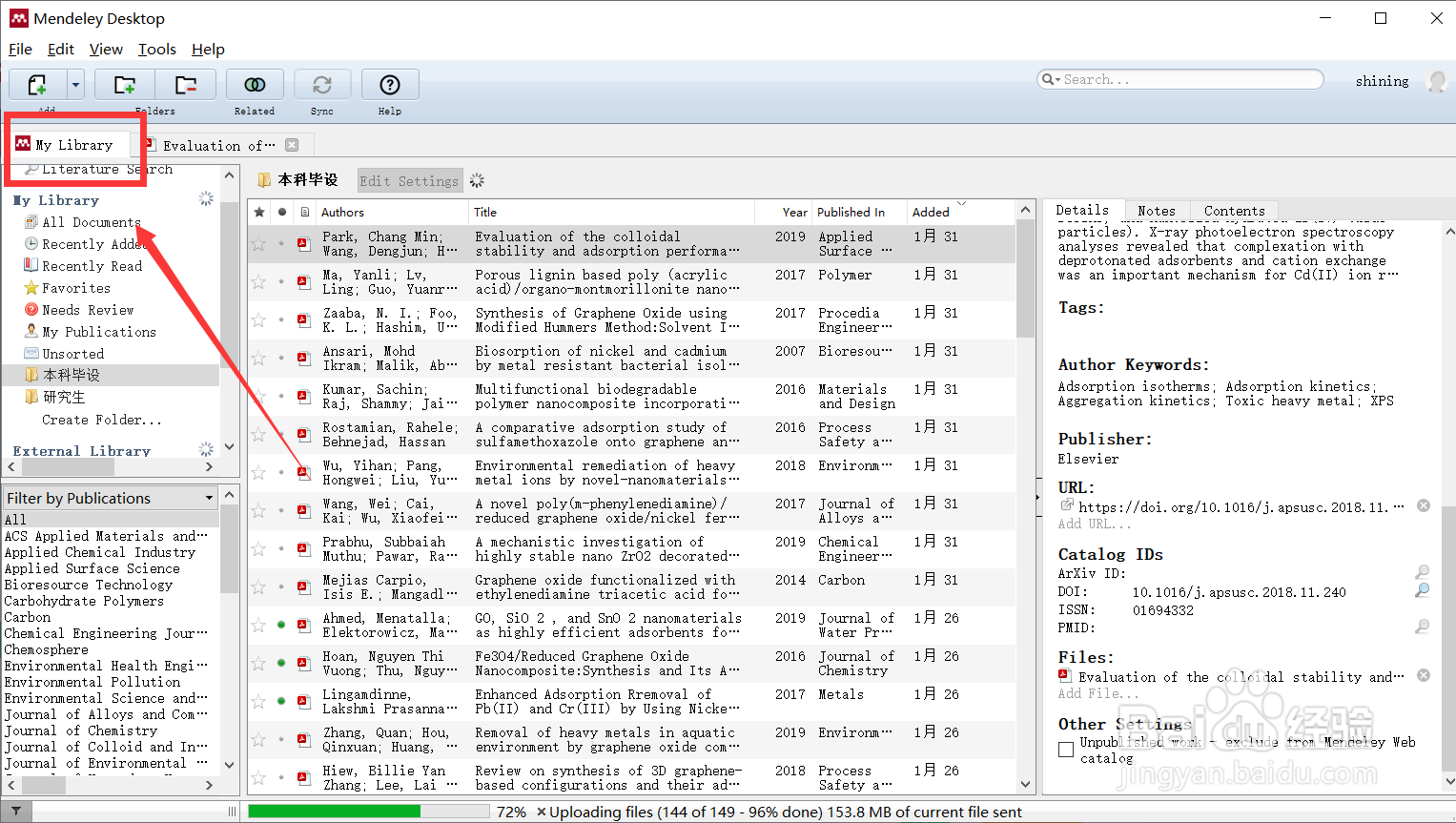Open the Add button dropdown arrow
The width and height of the screenshot is (1456, 823).
tap(75, 85)
